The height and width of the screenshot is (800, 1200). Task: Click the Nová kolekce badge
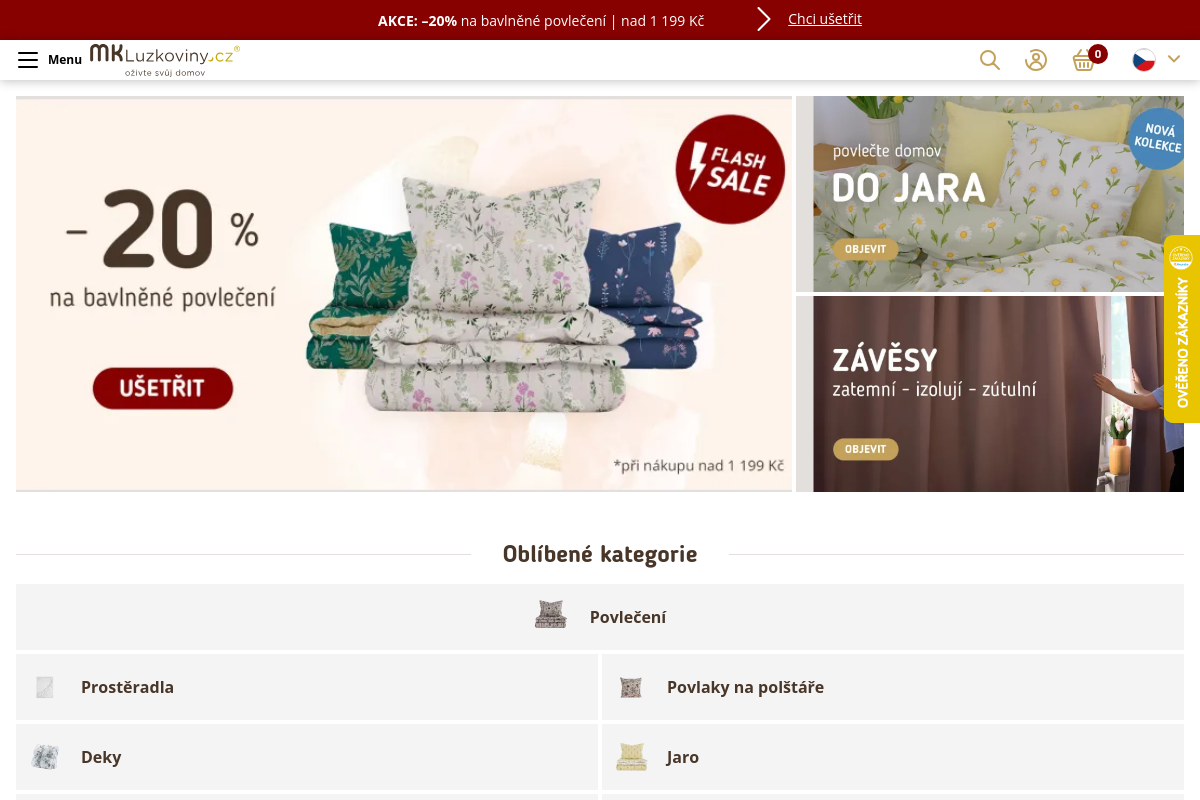pyautogui.click(x=1157, y=138)
